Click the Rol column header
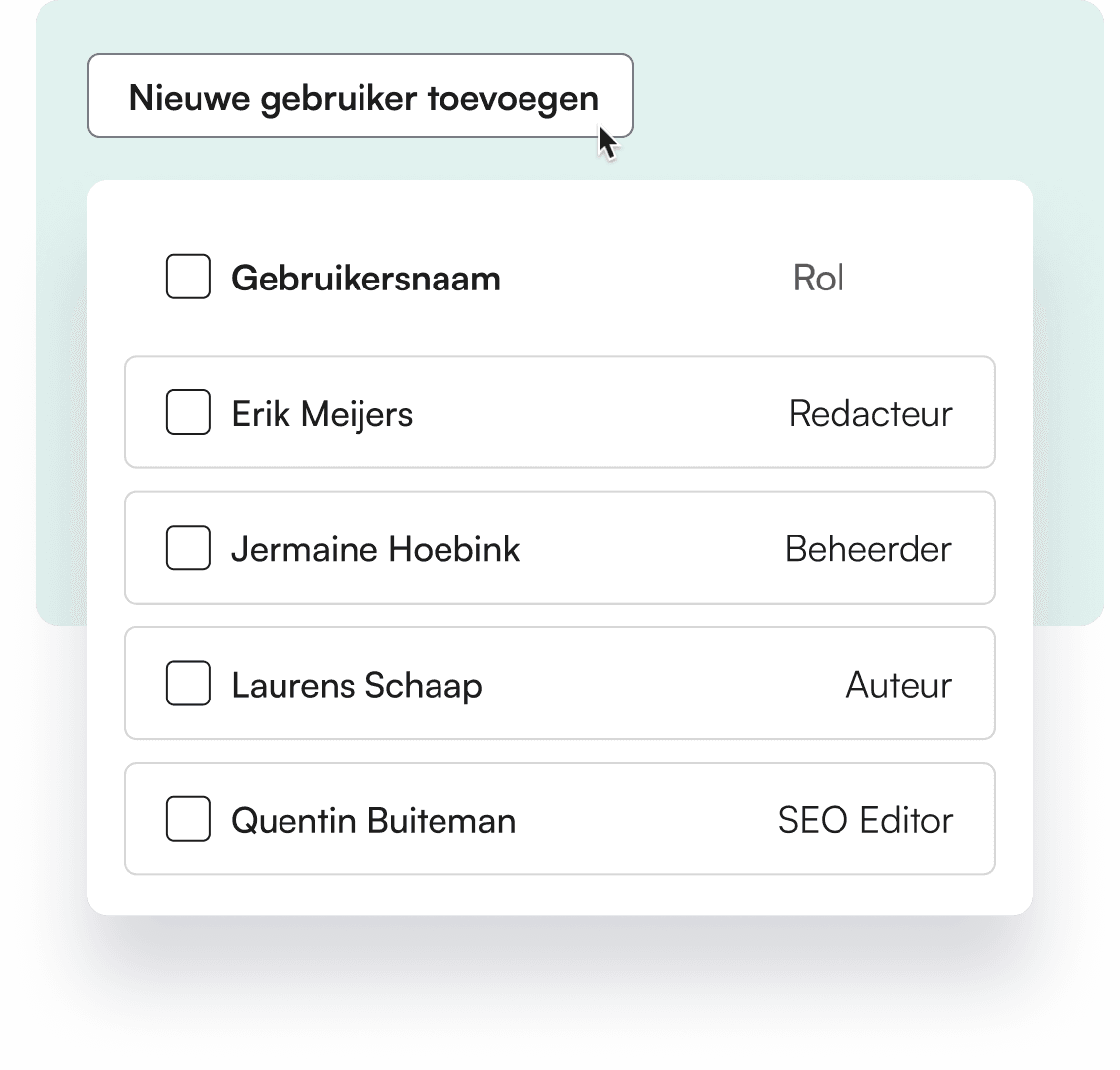This screenshot has height=1070, width=1120. 819,278
